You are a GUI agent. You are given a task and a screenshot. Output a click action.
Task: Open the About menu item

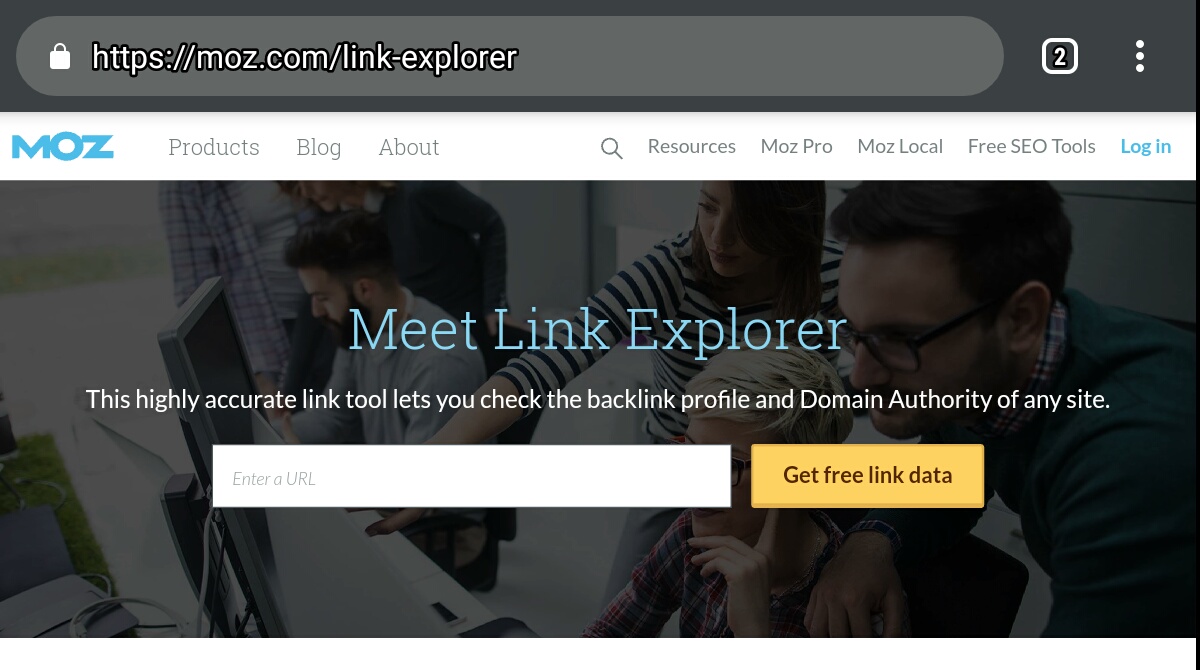409,147
